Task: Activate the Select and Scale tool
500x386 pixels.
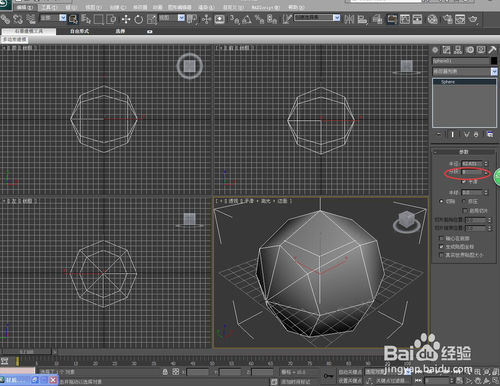Action: click(152, 19)
